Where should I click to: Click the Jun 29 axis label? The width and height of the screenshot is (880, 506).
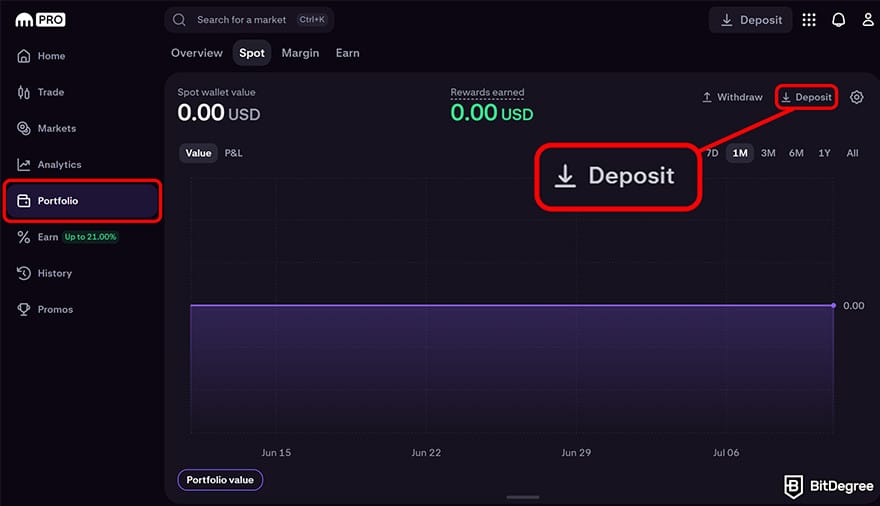[576, 453]
